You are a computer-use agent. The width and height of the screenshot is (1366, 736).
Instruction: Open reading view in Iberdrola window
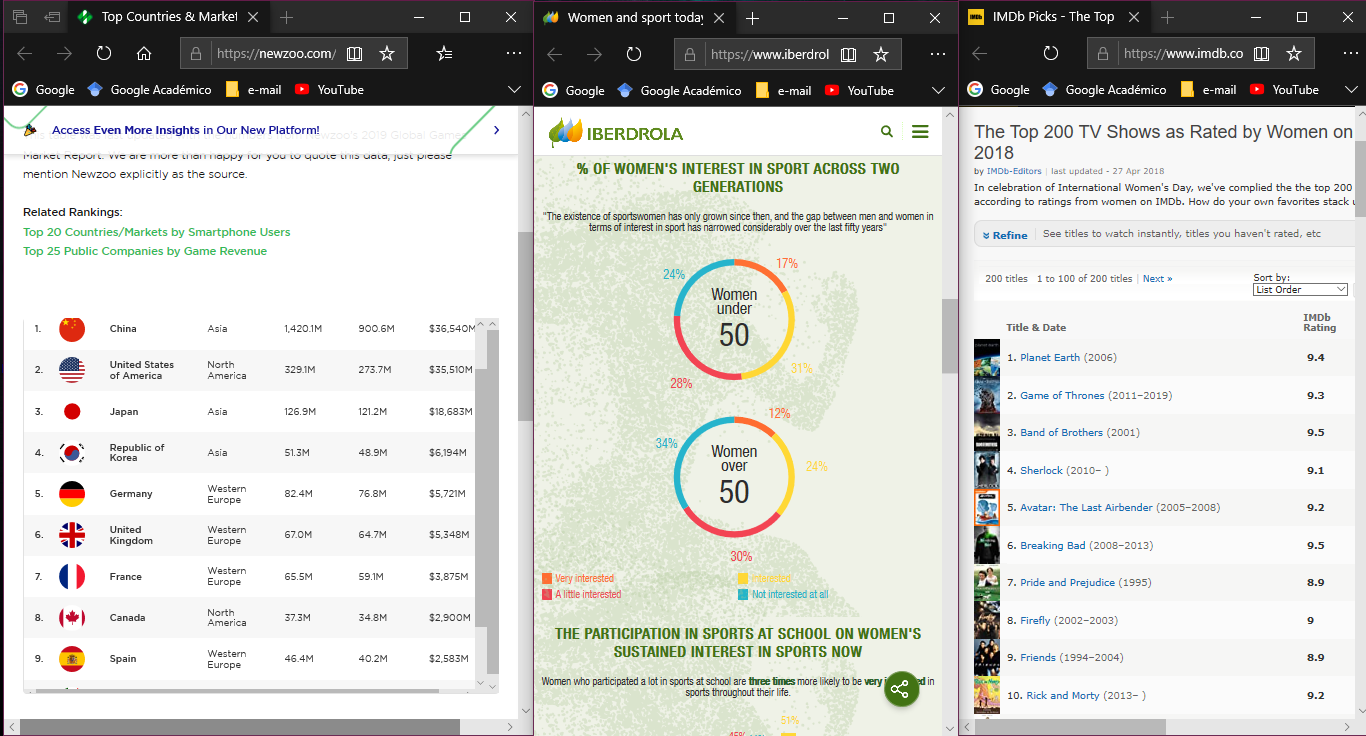[x=848, y=54]
